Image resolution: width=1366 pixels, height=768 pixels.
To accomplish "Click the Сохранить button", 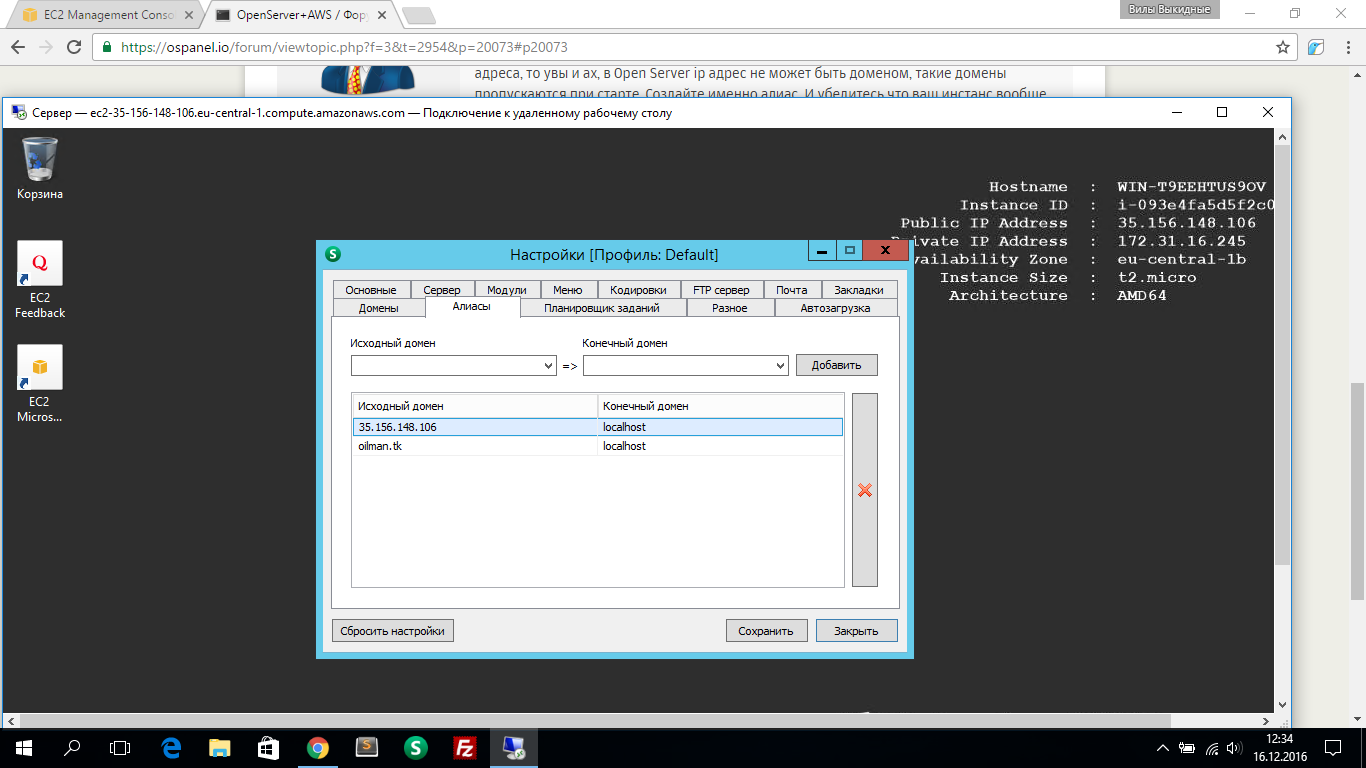I will [765, 631].
